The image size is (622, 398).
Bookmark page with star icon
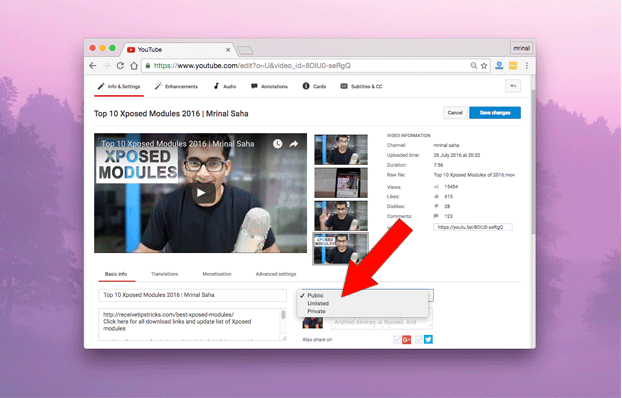(484, 65)
